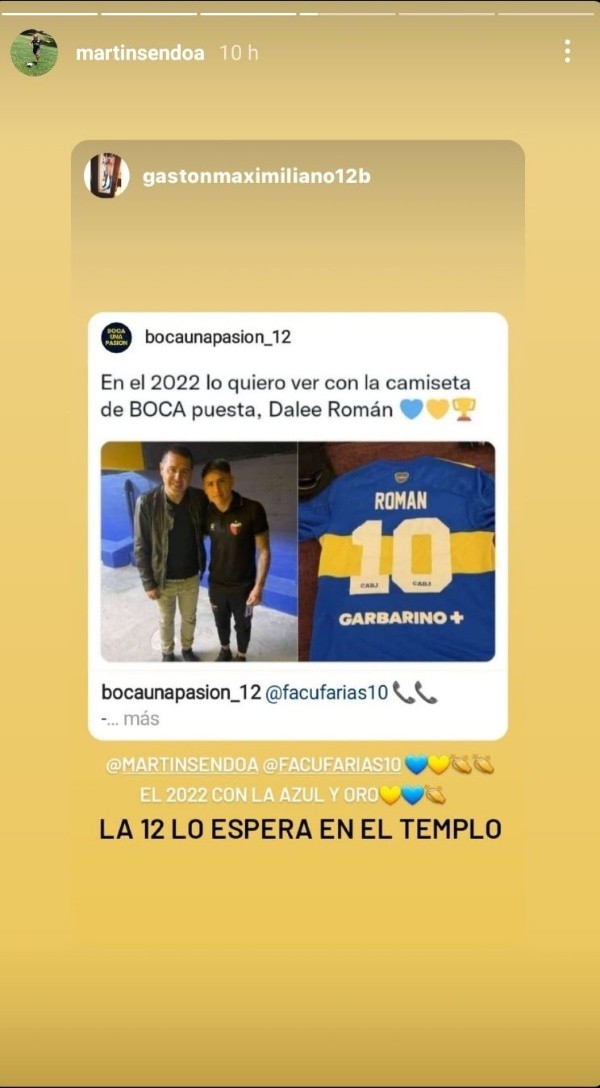Tap the Boca Una Pasion logo avatar
Screen dimensions: 600x1088
tap(117, 337)
